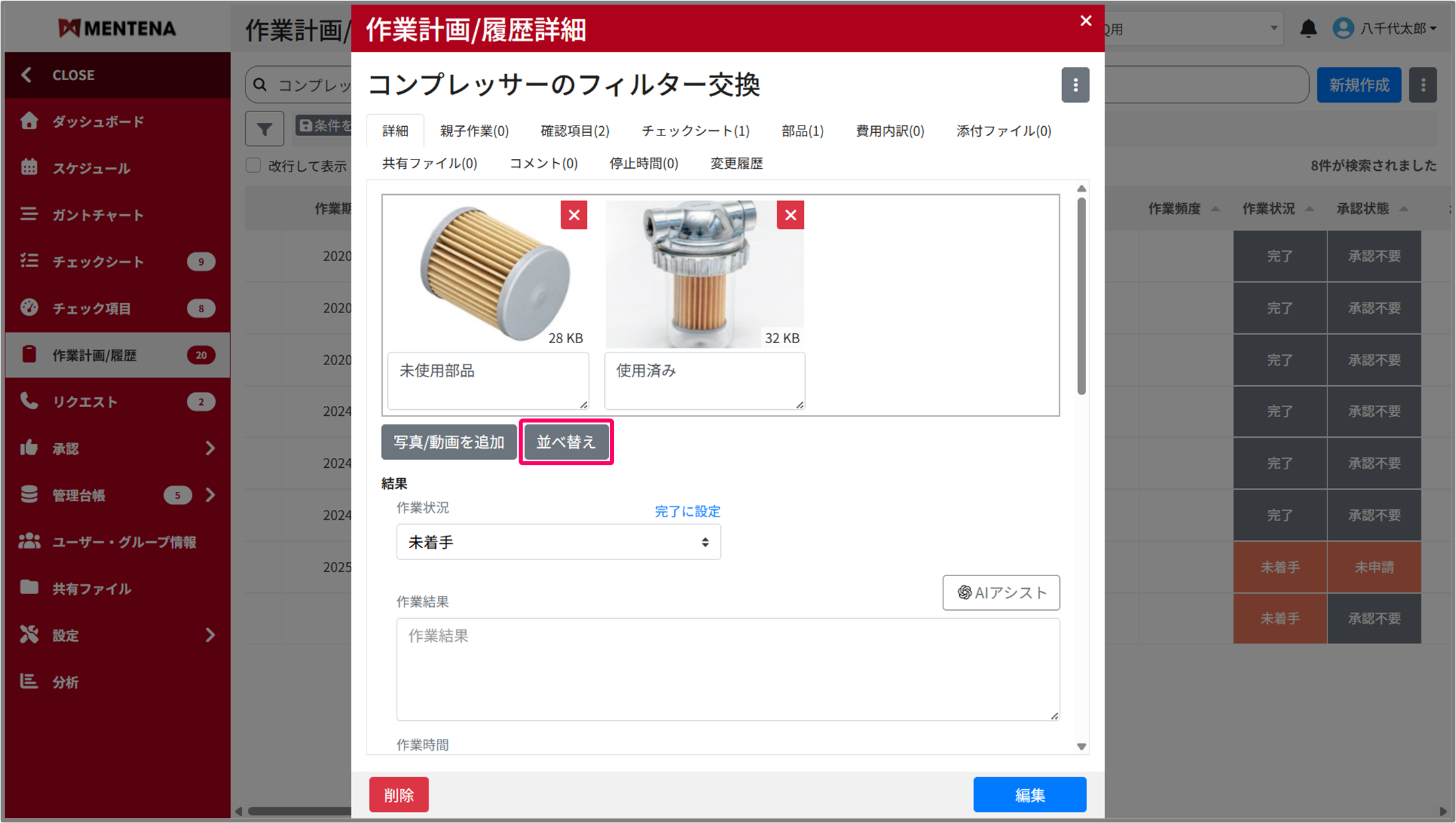Remove the 未使用部品 photo with red X
The height and width of the screenshot is (823, 1456).
click(x=573, y=215)
